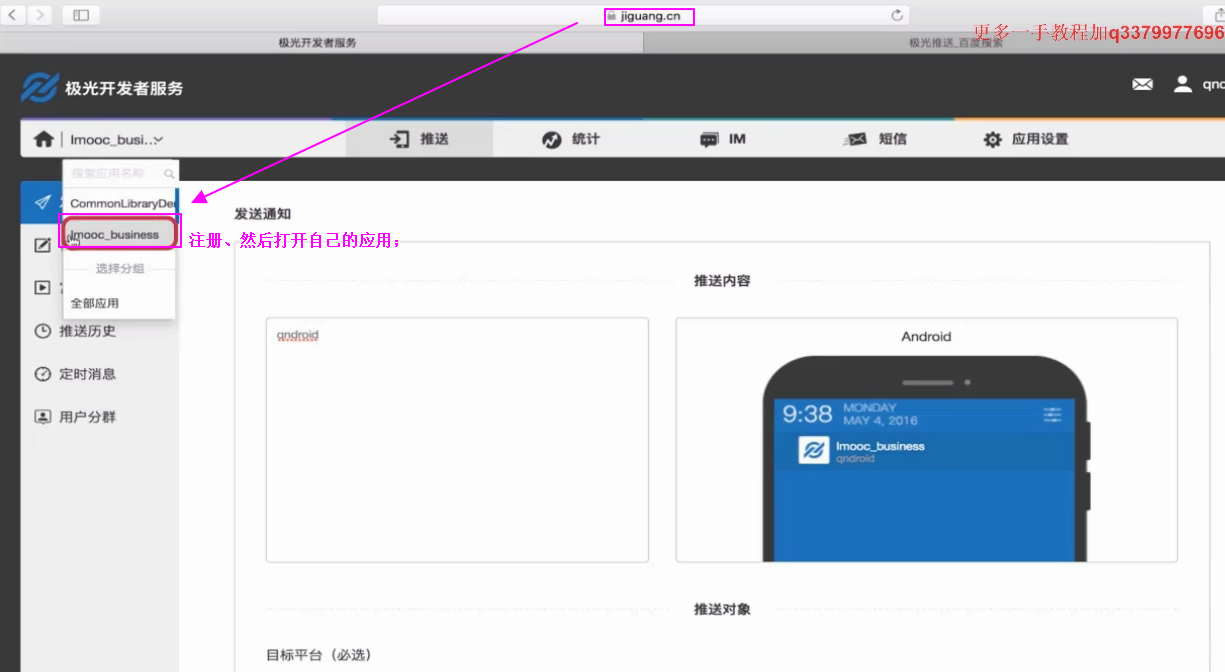Click the 短信 flying envelope icon
Image resolution: width=1225 pixels, height=672 pixels.
[x=855, y=140]
